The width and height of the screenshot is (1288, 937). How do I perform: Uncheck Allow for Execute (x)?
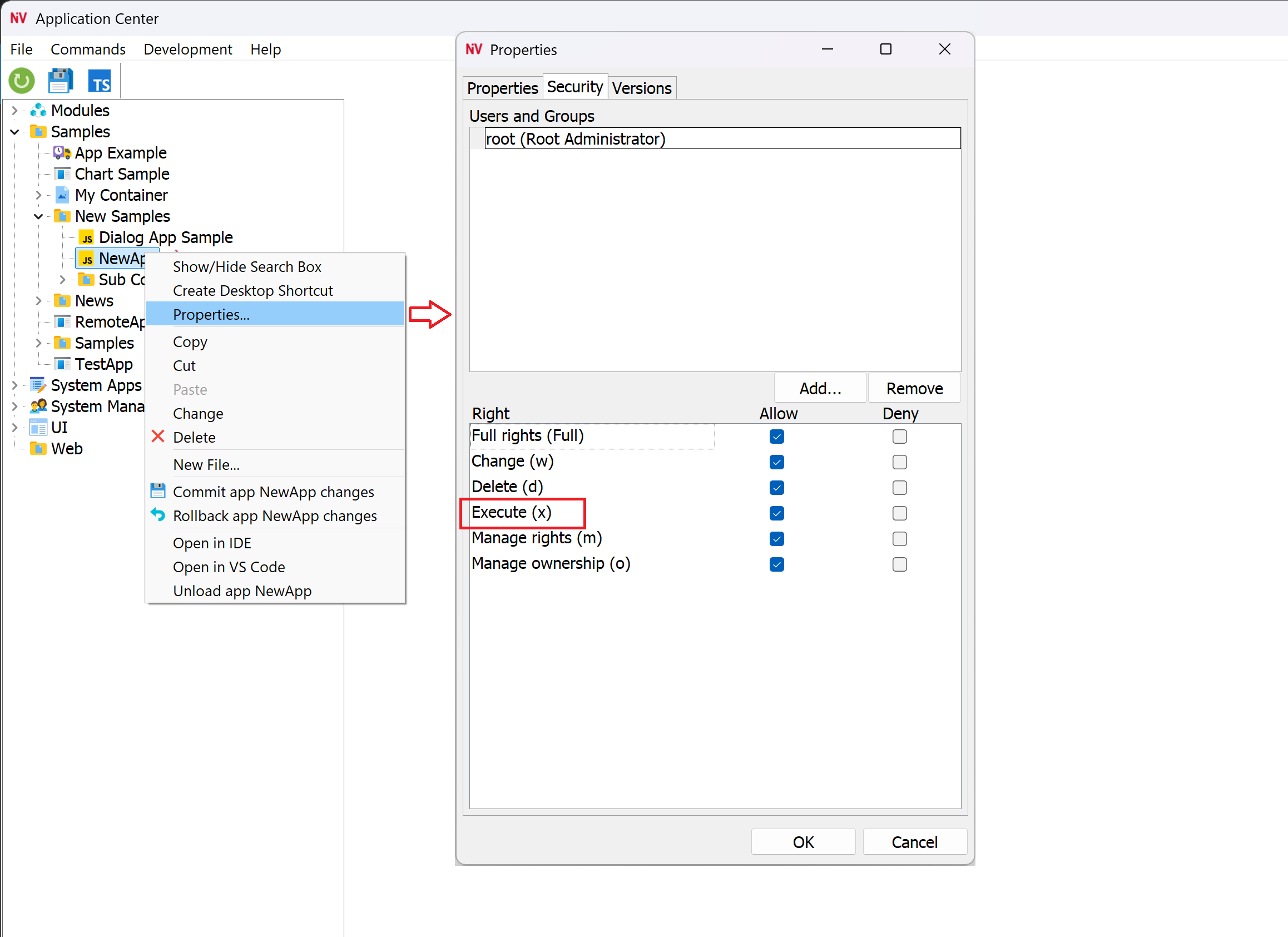[776, 513]
